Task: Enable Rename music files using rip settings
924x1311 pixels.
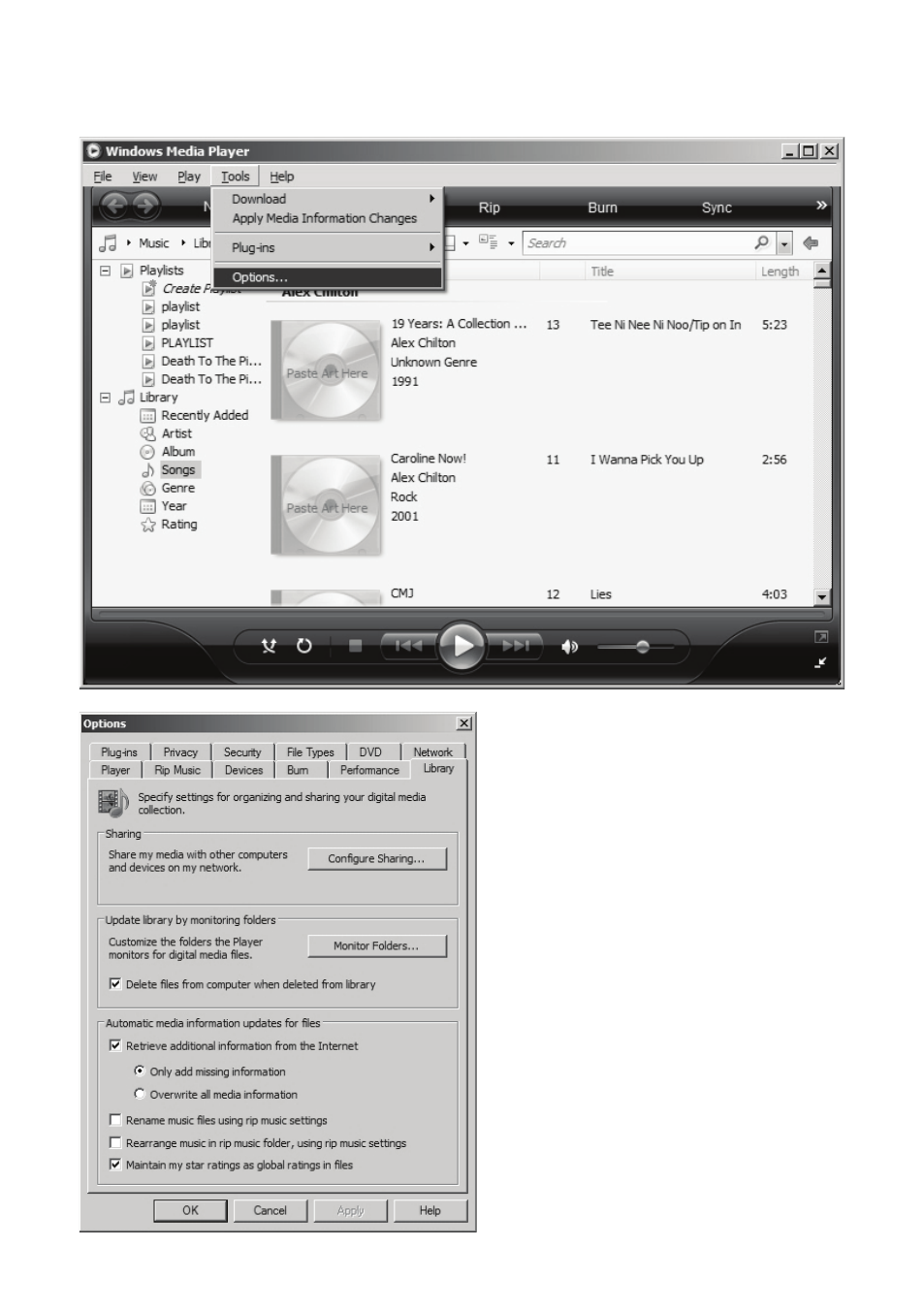Action: 115,1119
